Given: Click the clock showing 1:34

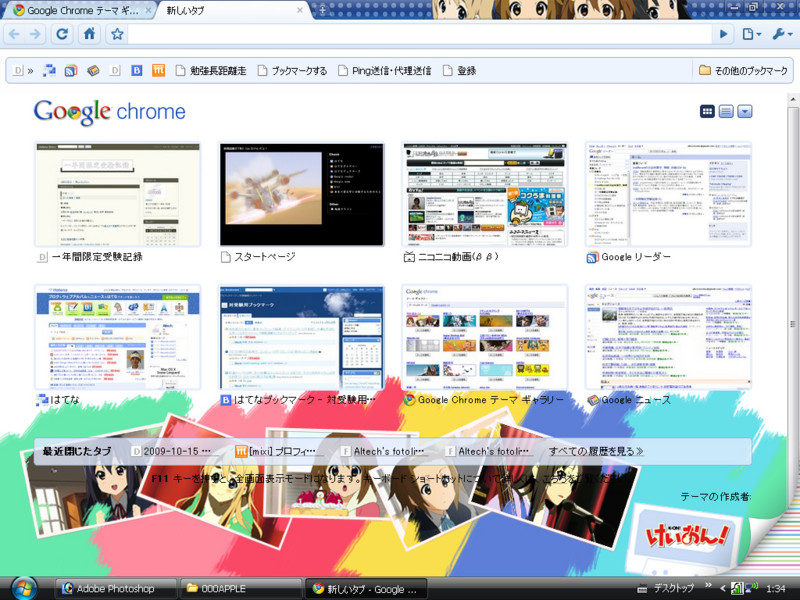Looking at the screenshot, I should pyautogui.click(x=776, y=588).
